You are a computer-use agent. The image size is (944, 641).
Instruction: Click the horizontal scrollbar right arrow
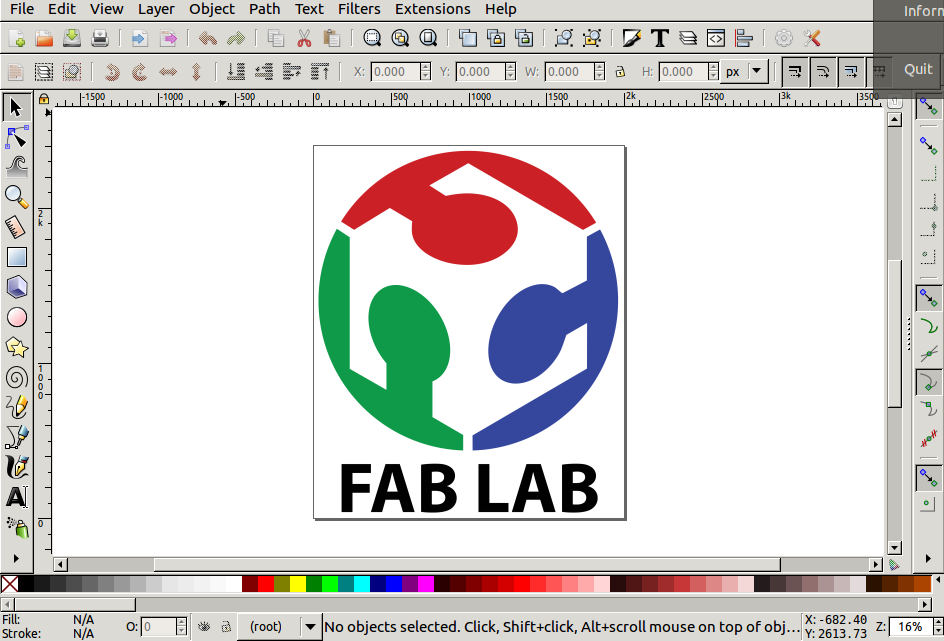pyautogui.click(x=876, y=565)
